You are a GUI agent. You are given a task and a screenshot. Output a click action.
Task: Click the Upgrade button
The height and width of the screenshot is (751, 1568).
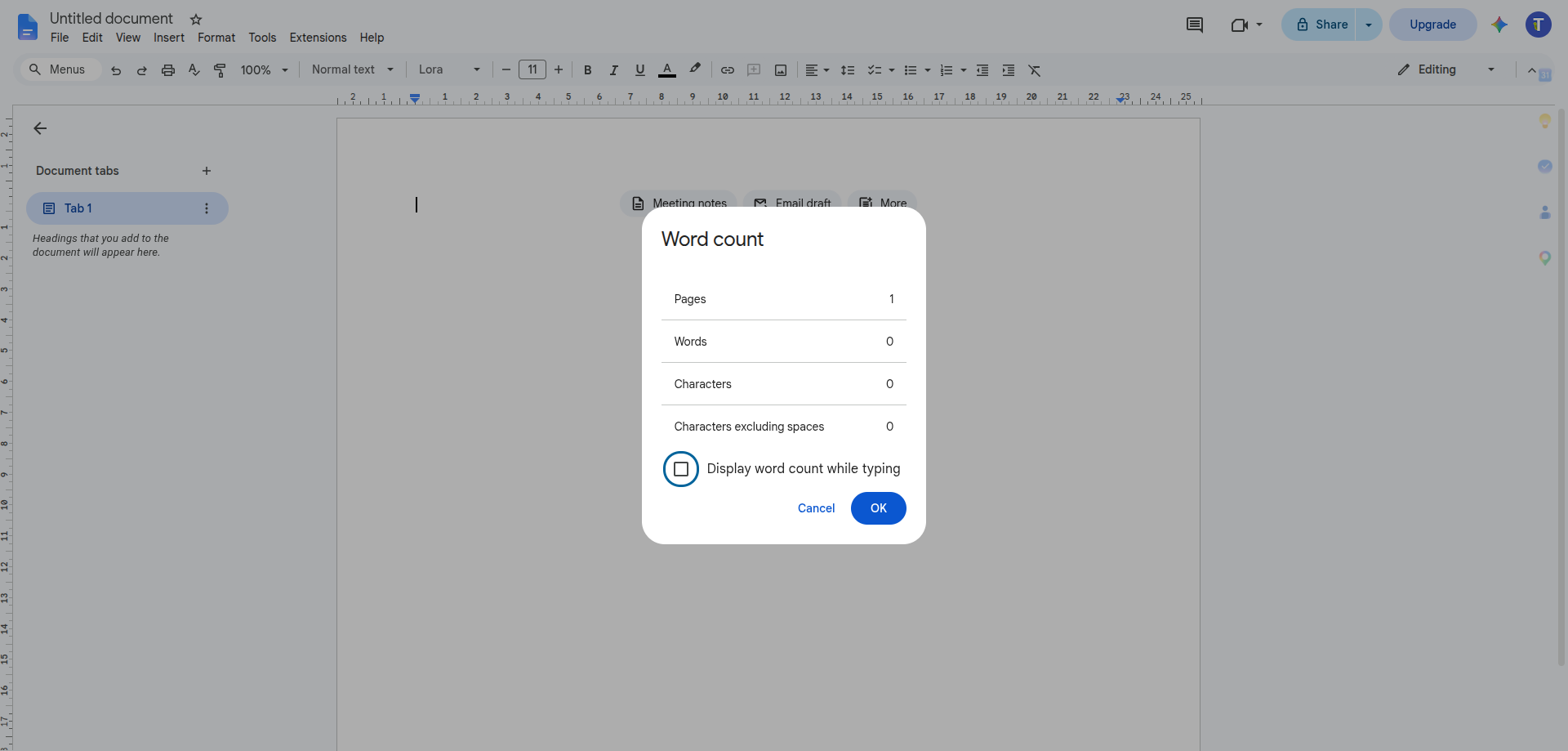[1433, 25]
